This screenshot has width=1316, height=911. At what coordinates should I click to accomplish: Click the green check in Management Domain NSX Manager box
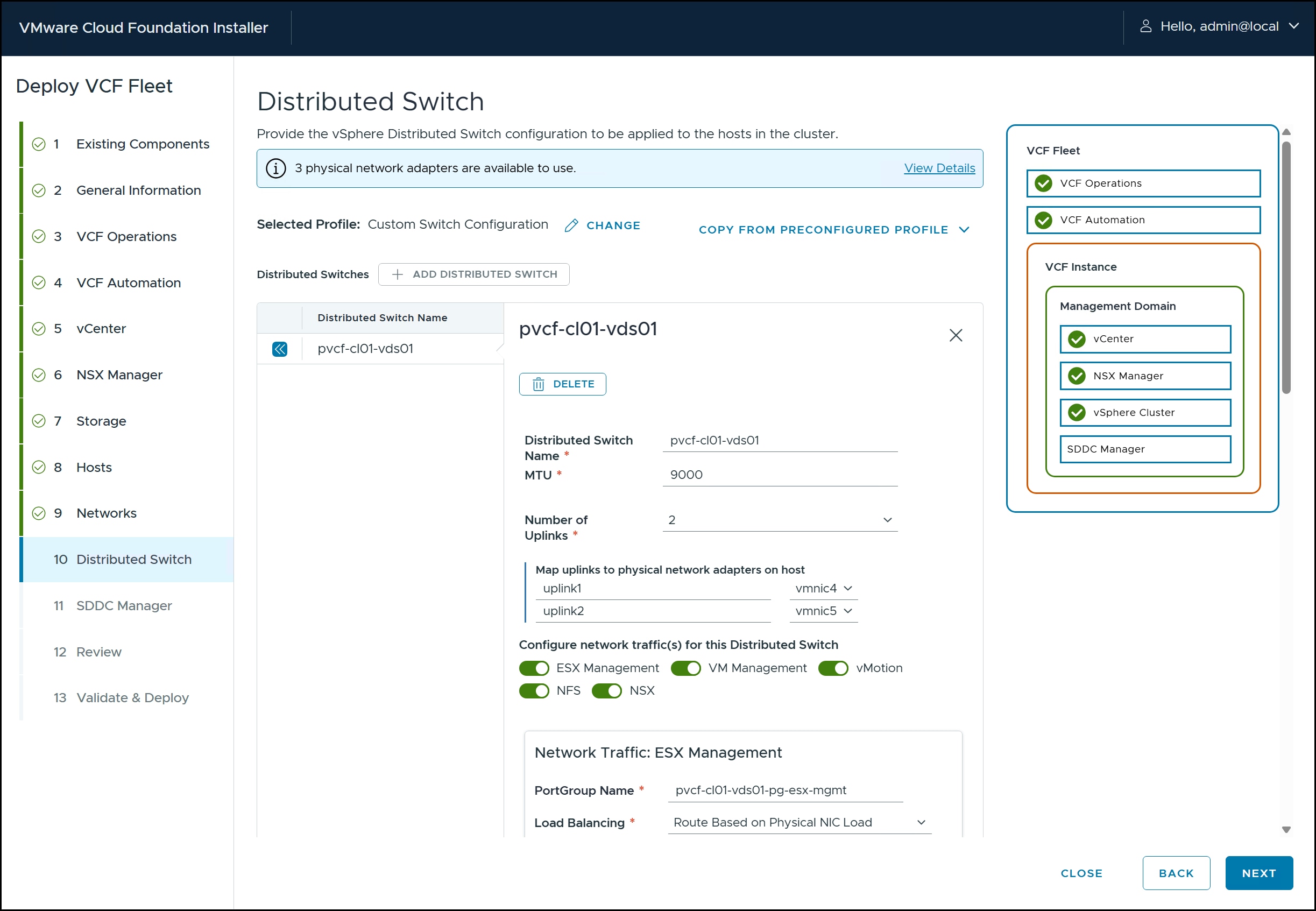1077,376
